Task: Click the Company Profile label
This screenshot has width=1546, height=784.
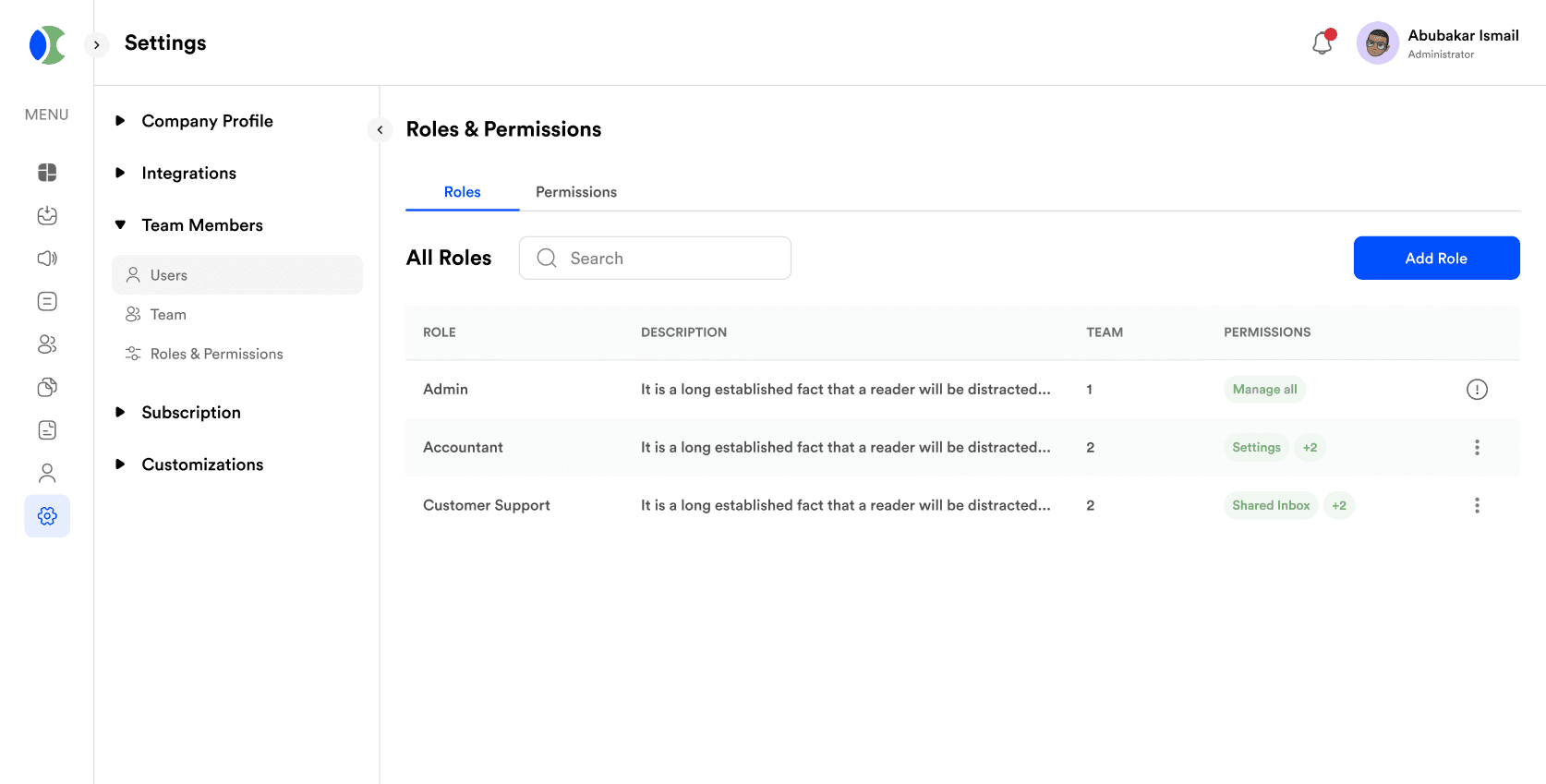Action: (x=208, y=121)
